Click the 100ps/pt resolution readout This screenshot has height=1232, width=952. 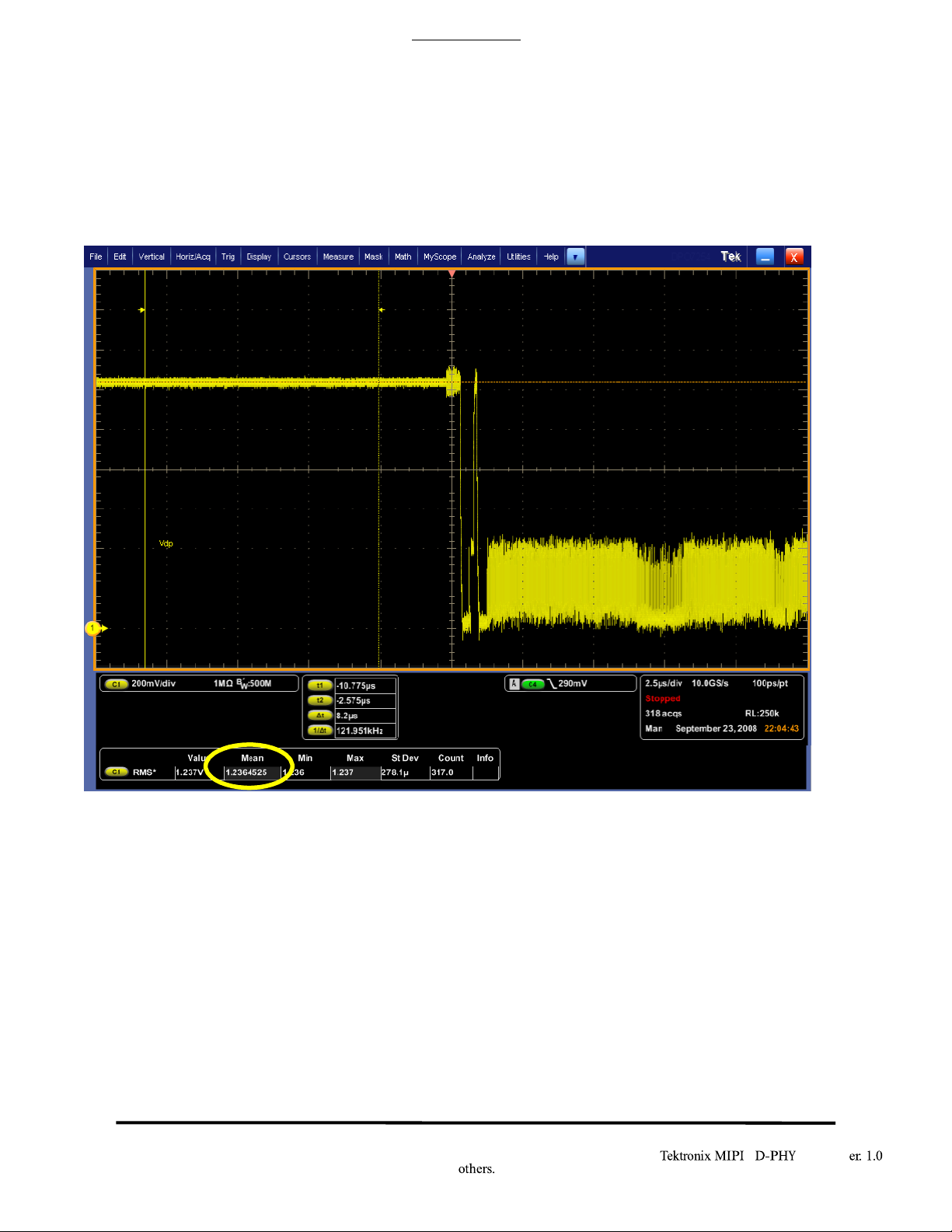tap(769, 683)
